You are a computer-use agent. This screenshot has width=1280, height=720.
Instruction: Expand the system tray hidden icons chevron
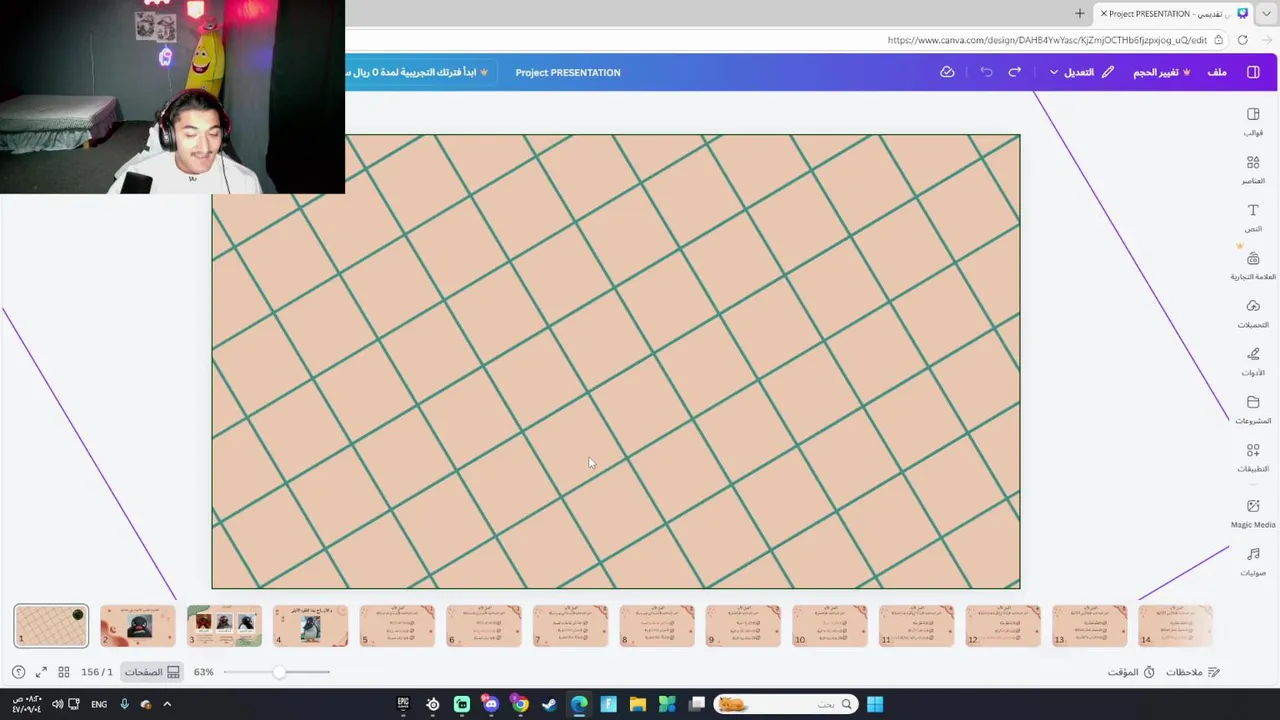[167, 704]
